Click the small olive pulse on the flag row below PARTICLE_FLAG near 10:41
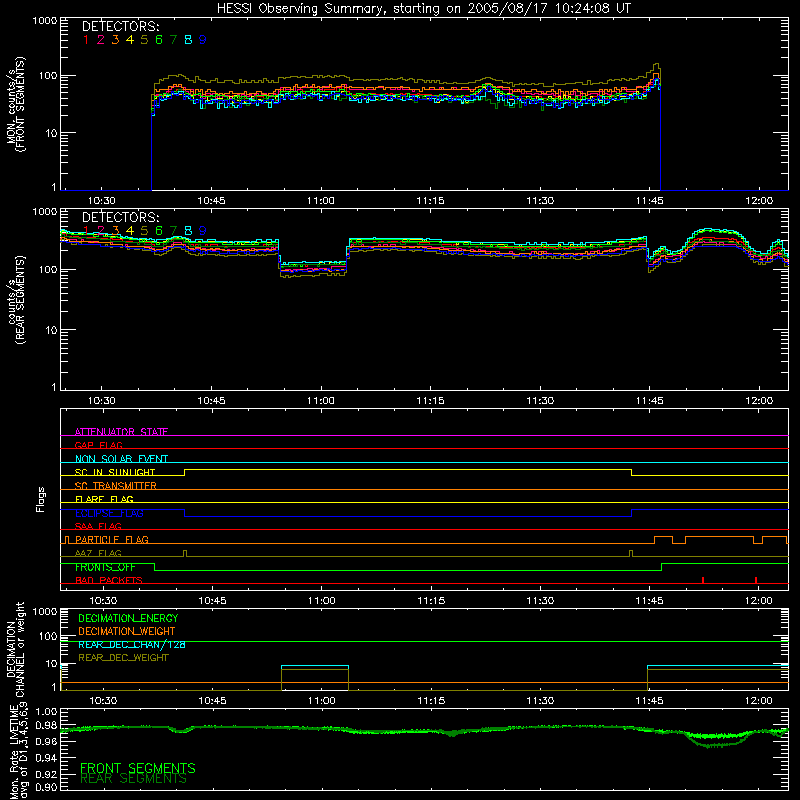This screenshot has width=800, height=800. click(x=185, y=553)
